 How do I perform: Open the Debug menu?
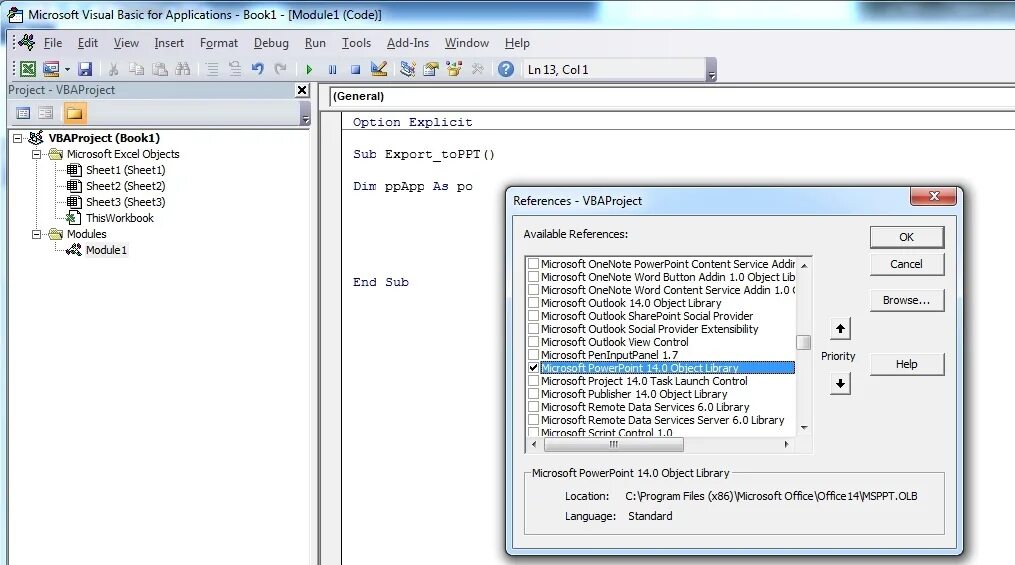click(x=271, y=43)
